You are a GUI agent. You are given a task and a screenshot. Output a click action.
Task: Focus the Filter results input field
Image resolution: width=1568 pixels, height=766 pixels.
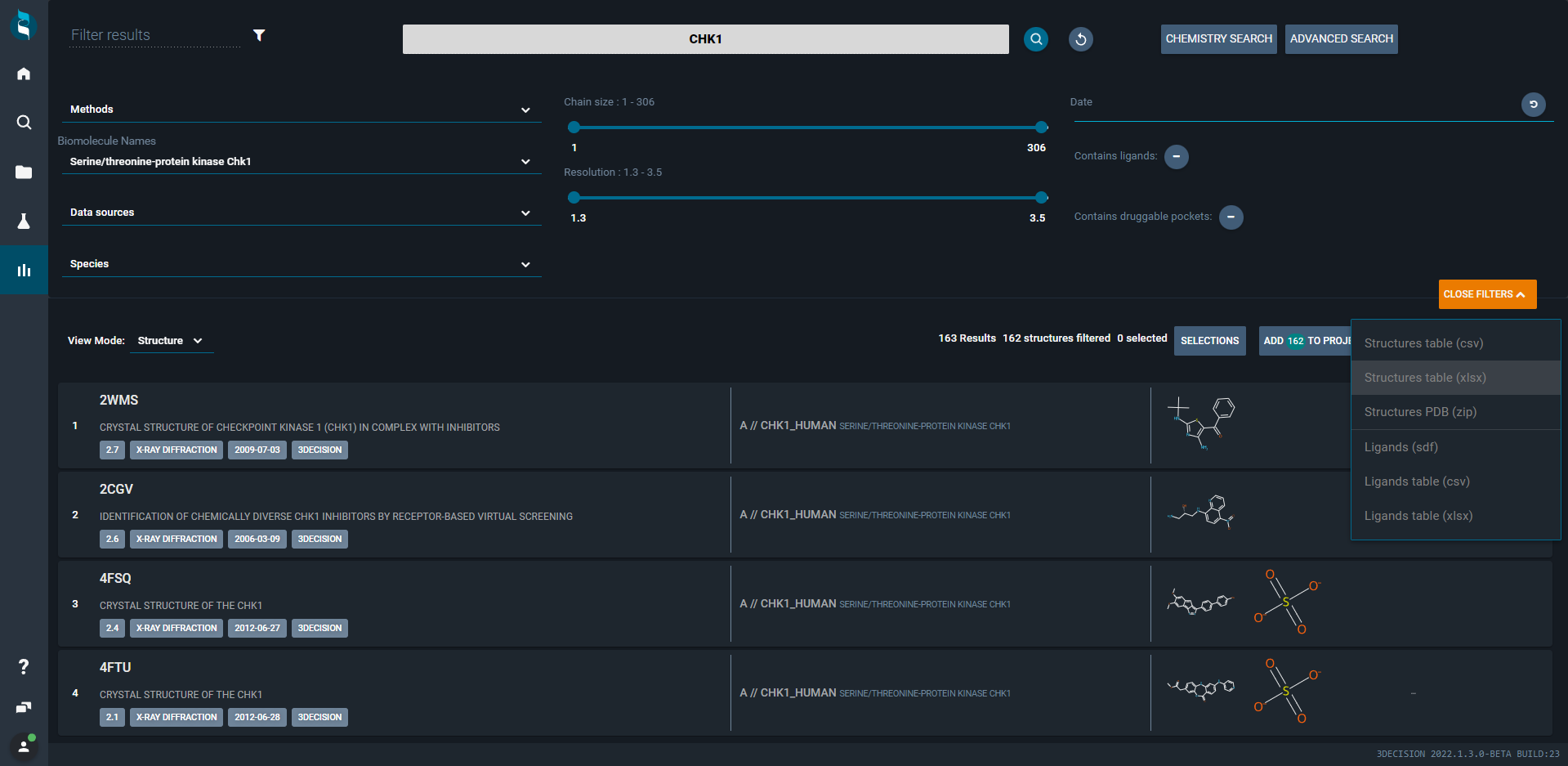(154, 35)
